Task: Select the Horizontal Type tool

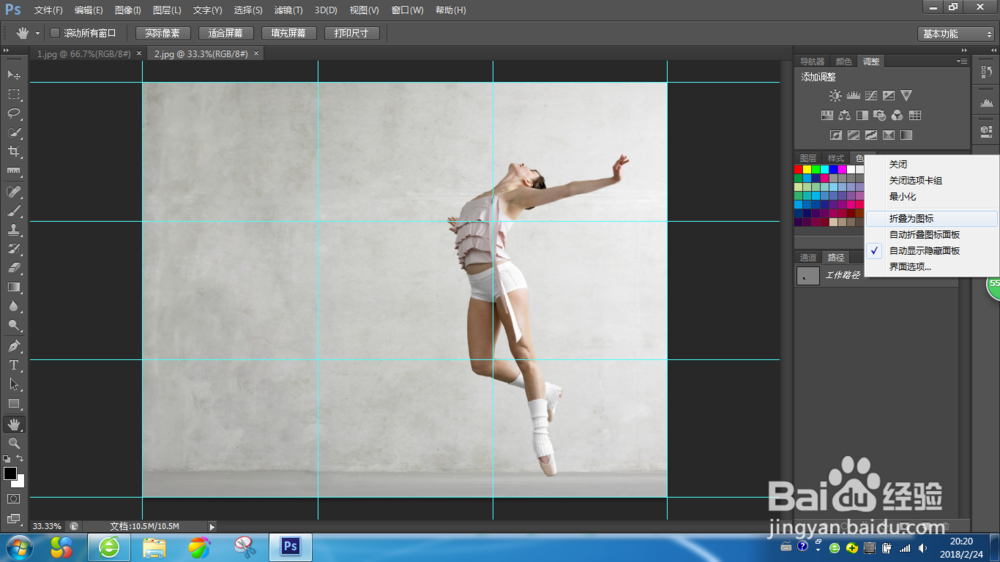Action: 14,366
